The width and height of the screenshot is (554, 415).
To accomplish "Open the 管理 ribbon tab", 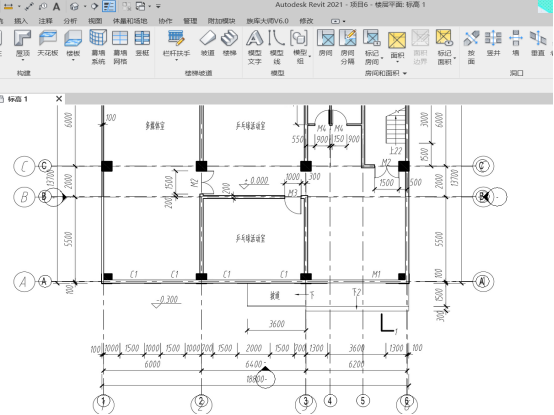I will [190, 21].
